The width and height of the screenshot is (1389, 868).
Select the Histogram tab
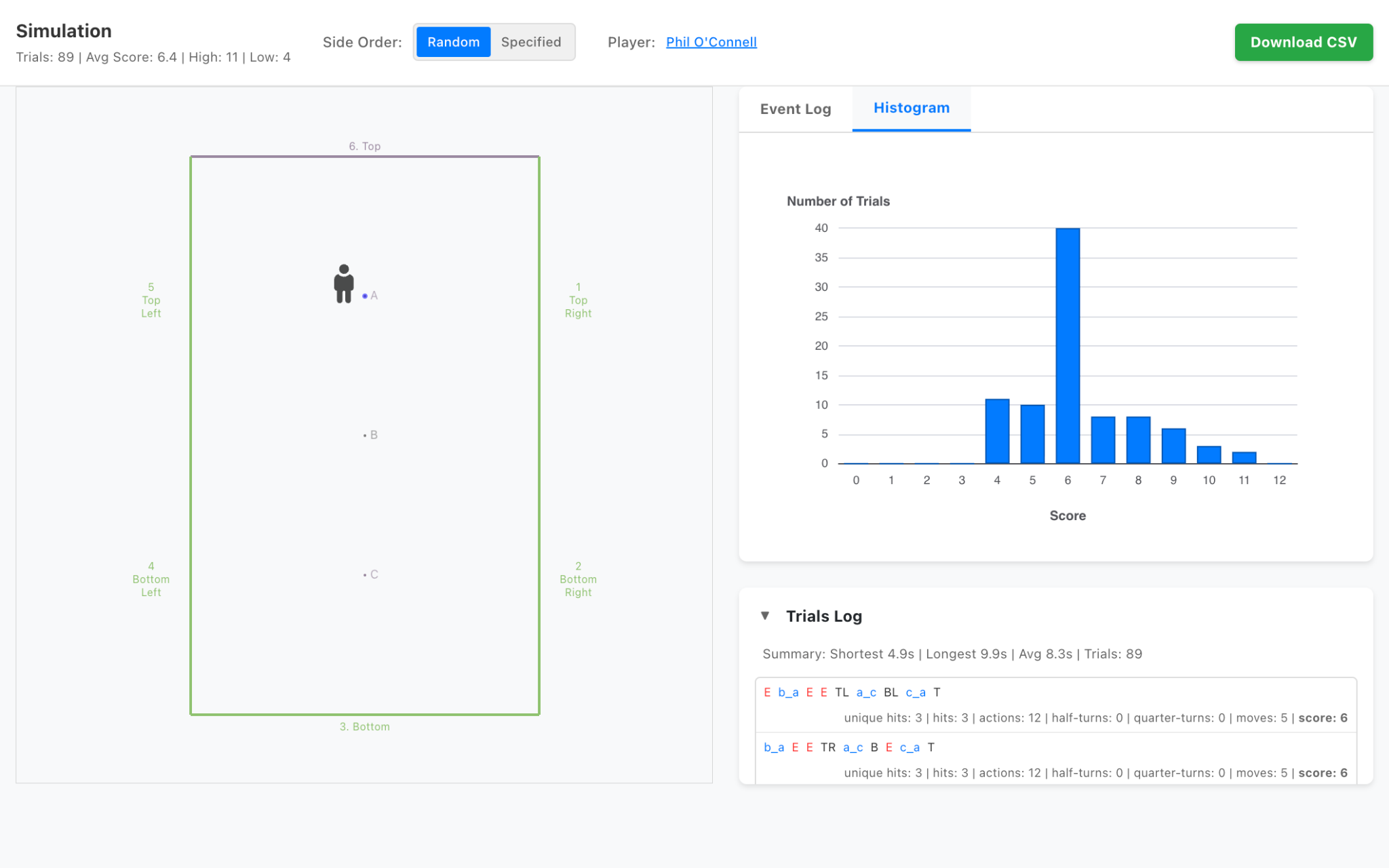coord(911,108)
